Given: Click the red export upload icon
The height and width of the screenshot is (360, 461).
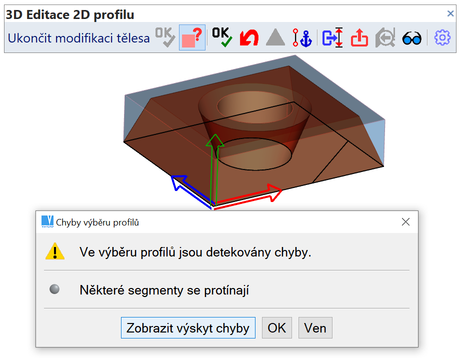Looking at the screenshot, I should 359,37.
